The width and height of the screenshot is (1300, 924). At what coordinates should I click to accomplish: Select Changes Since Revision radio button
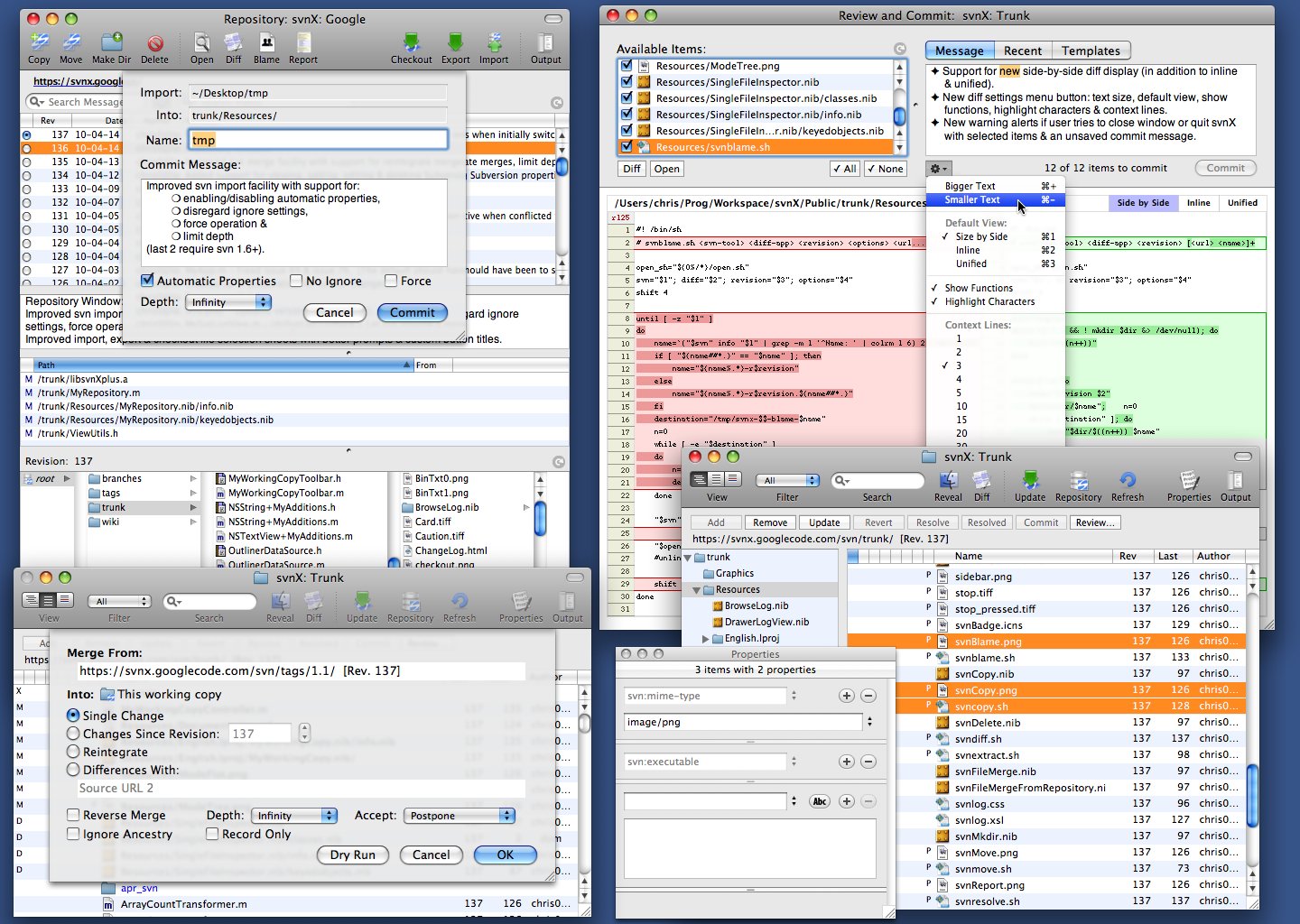(73, 734)
